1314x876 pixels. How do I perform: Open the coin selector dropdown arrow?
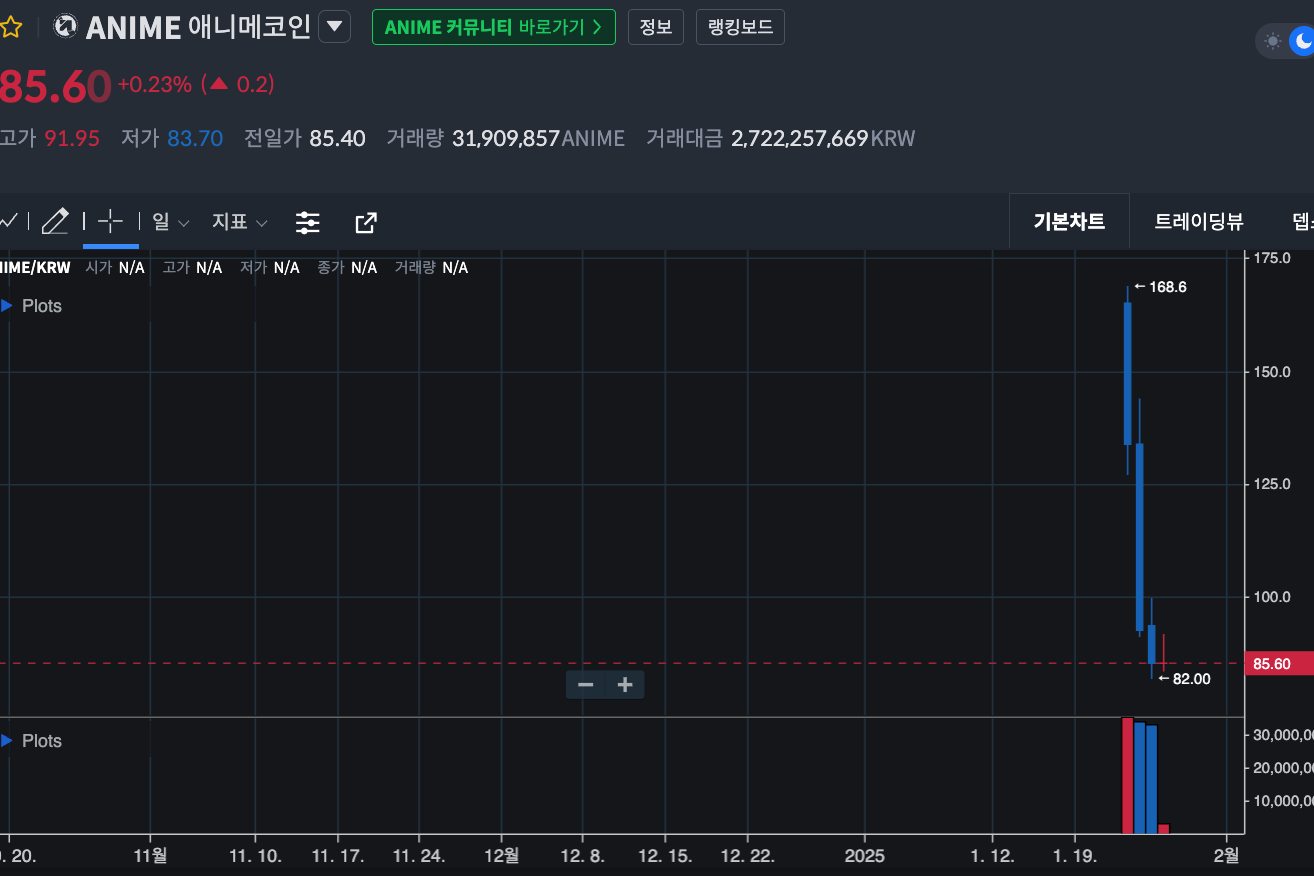334,27
